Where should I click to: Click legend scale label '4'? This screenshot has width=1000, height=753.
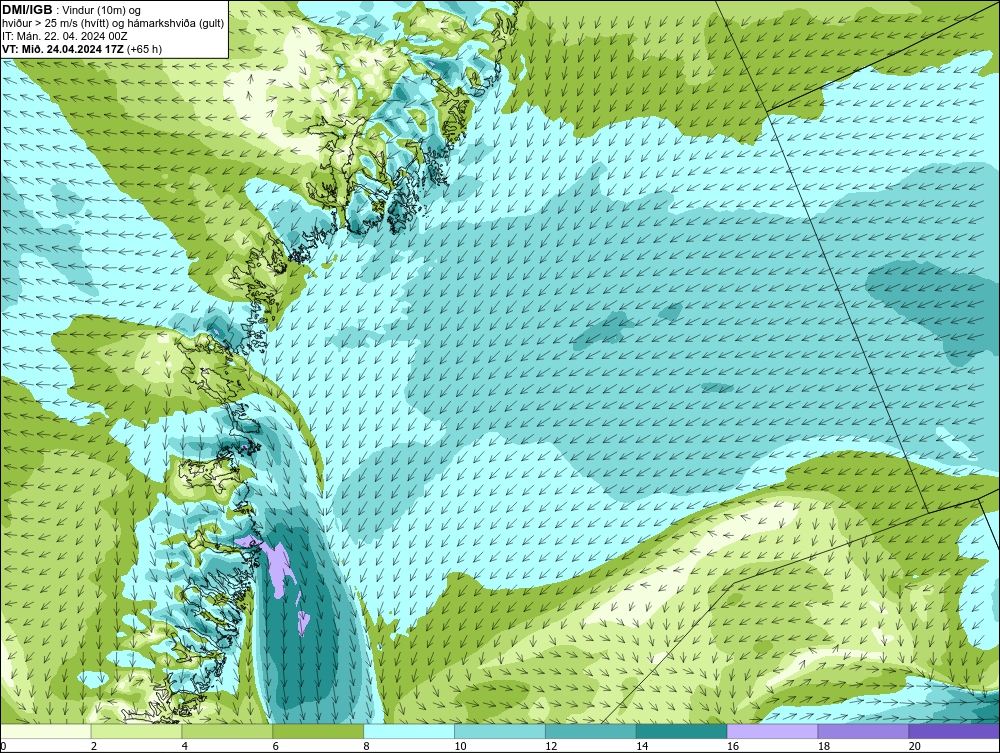184,746
